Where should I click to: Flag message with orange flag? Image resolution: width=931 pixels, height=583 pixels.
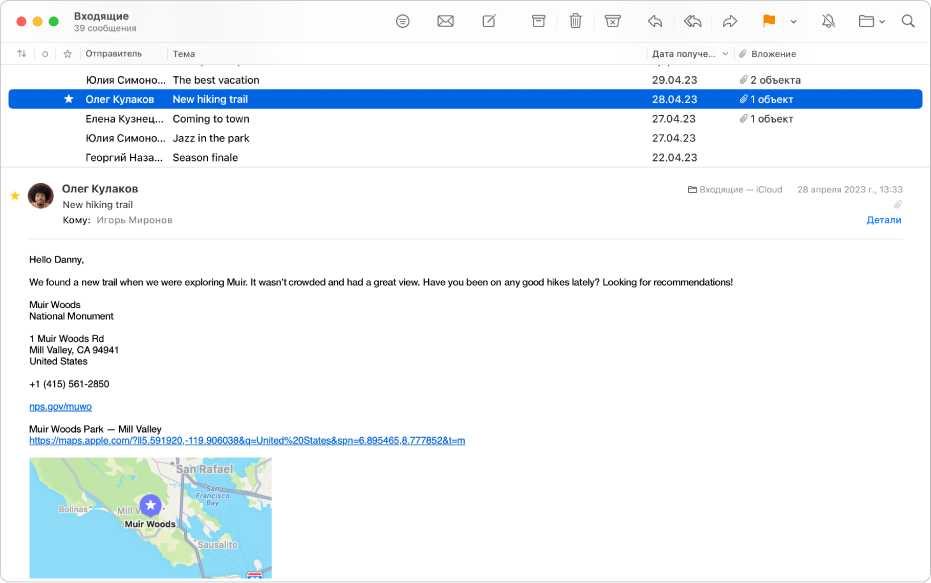click(x=769, y=21)
